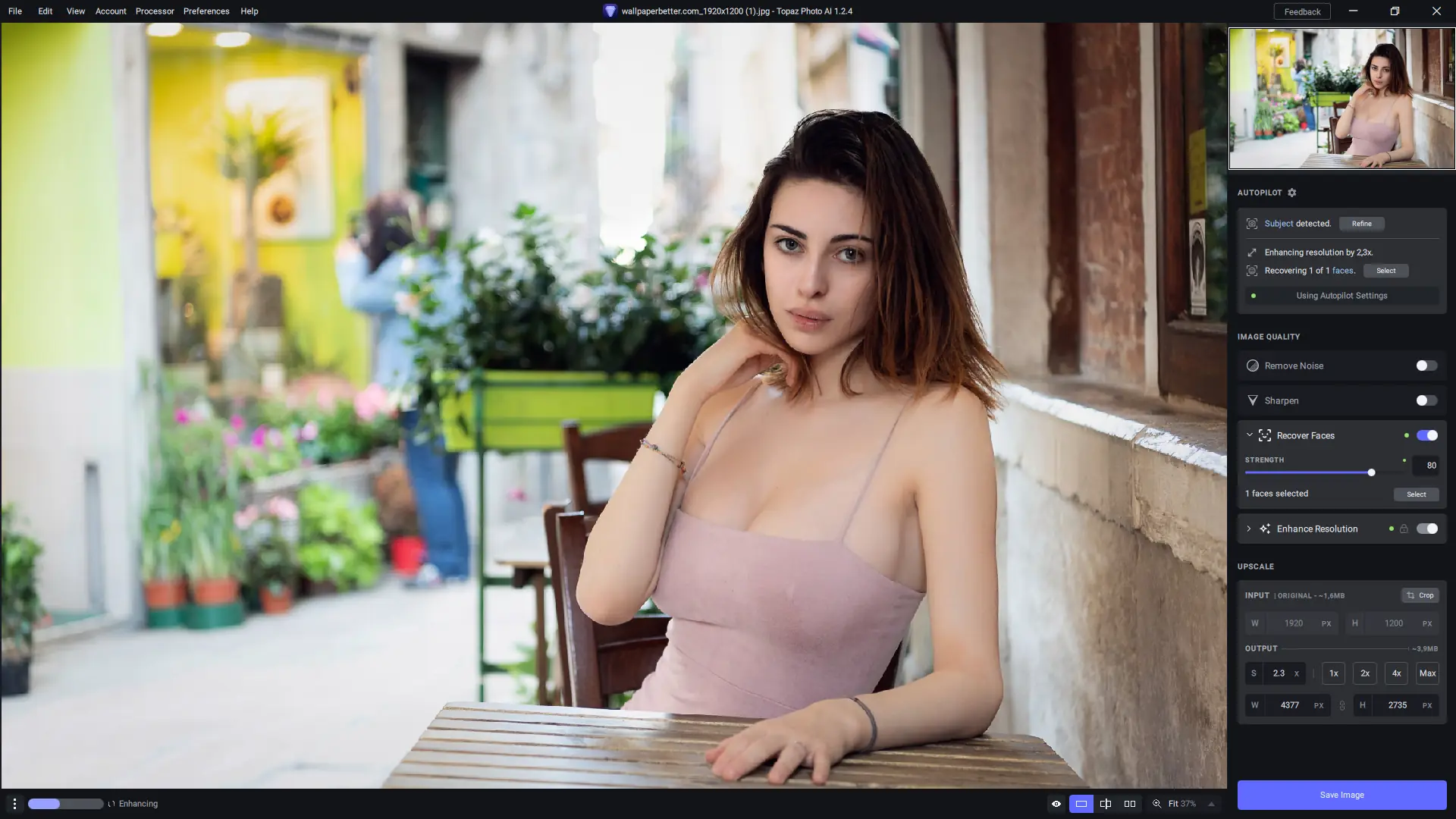The width and height of the screenshot is (1456, 819).
Task: Collapse the Recover Faces section
Action: [1249, 435]
